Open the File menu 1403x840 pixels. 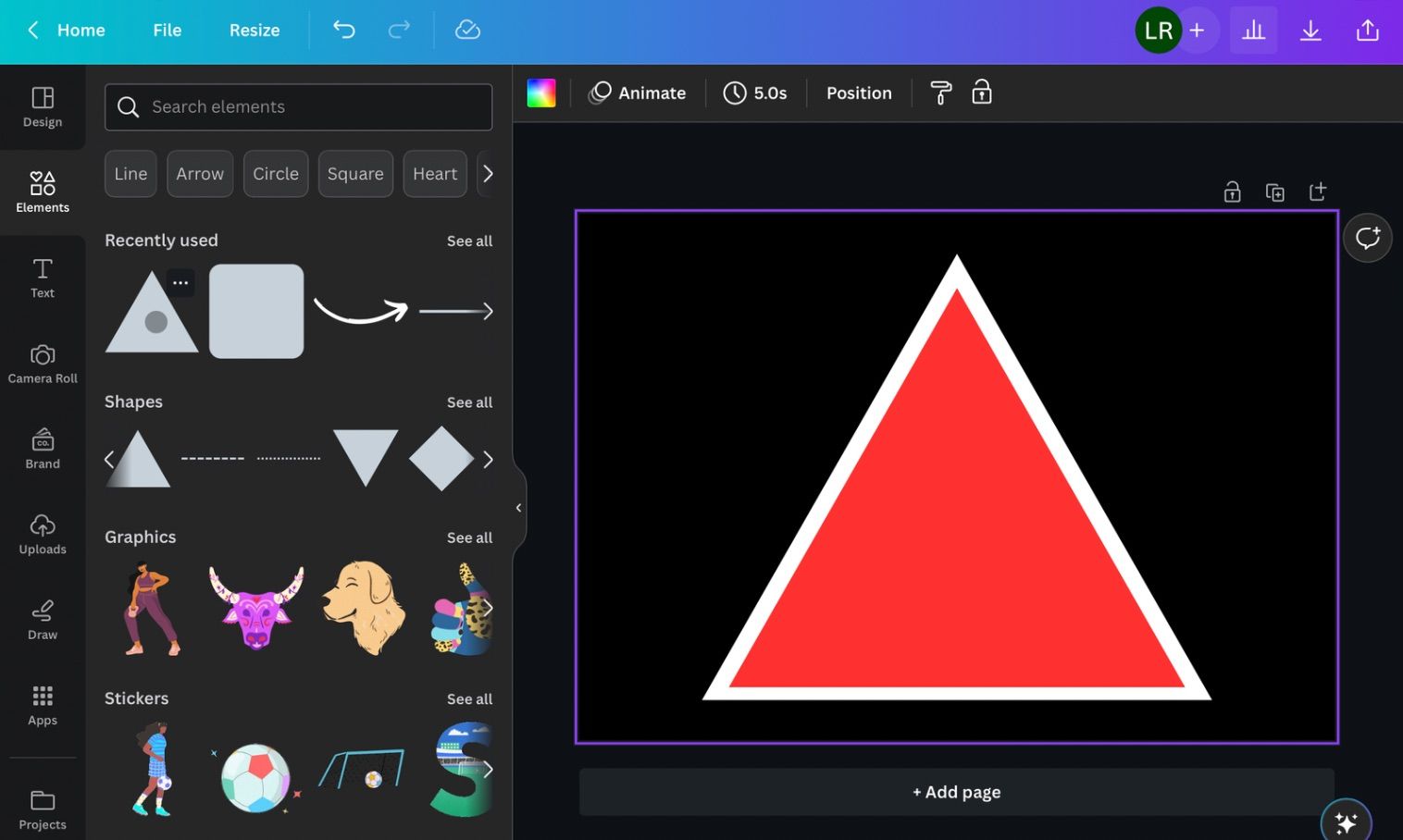point(167,30)
